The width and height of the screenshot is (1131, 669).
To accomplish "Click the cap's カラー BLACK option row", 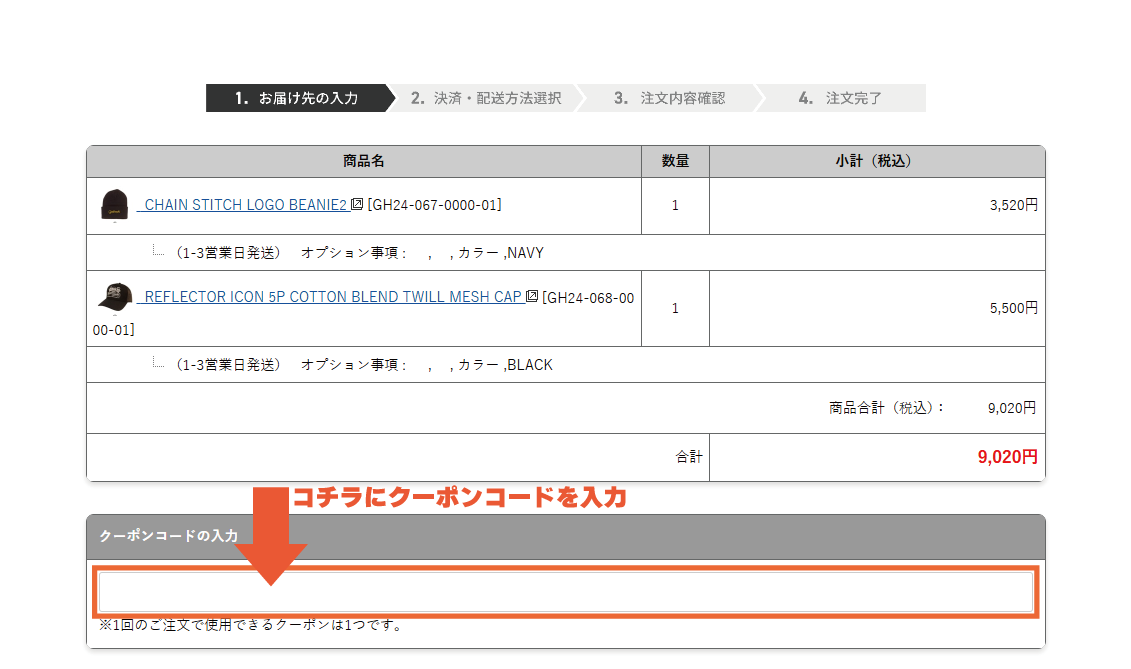I will (363, 365).
